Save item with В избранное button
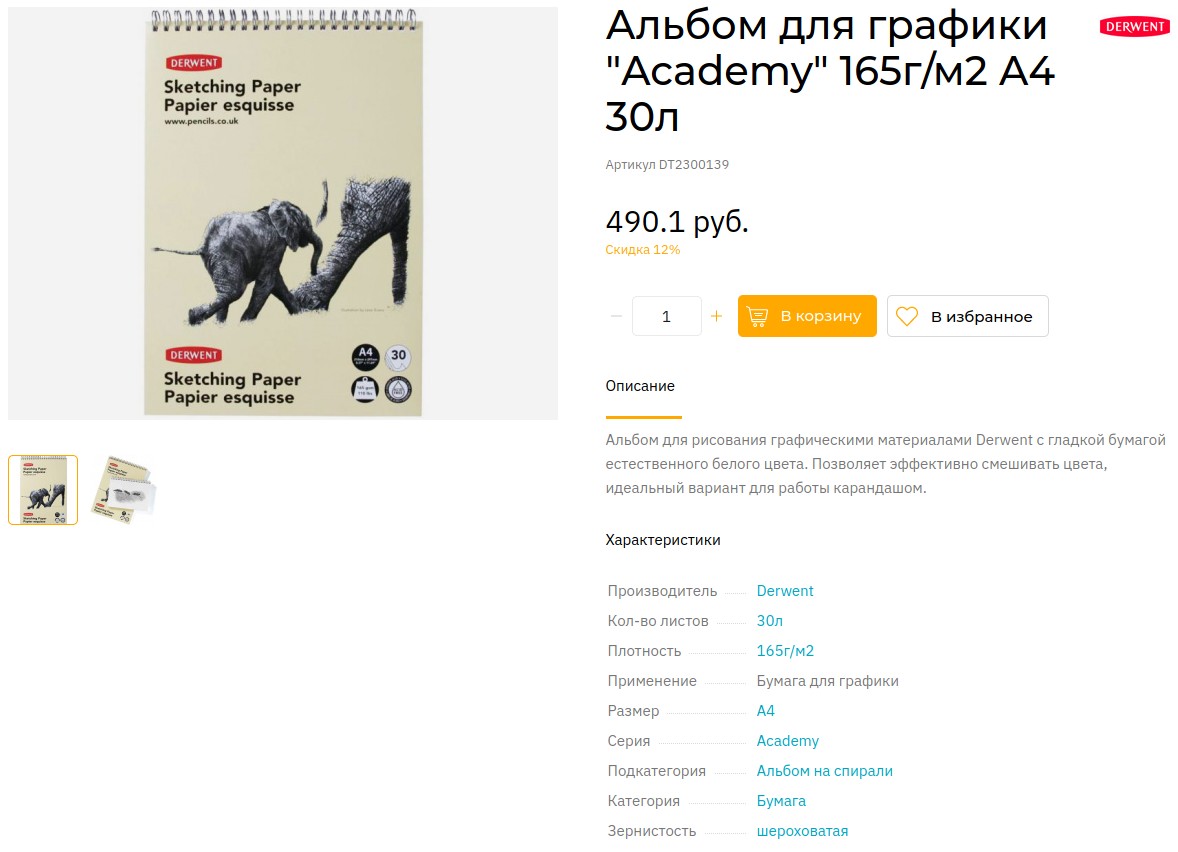The width and height of the screenshot is (1178, 852). (968, 316)
